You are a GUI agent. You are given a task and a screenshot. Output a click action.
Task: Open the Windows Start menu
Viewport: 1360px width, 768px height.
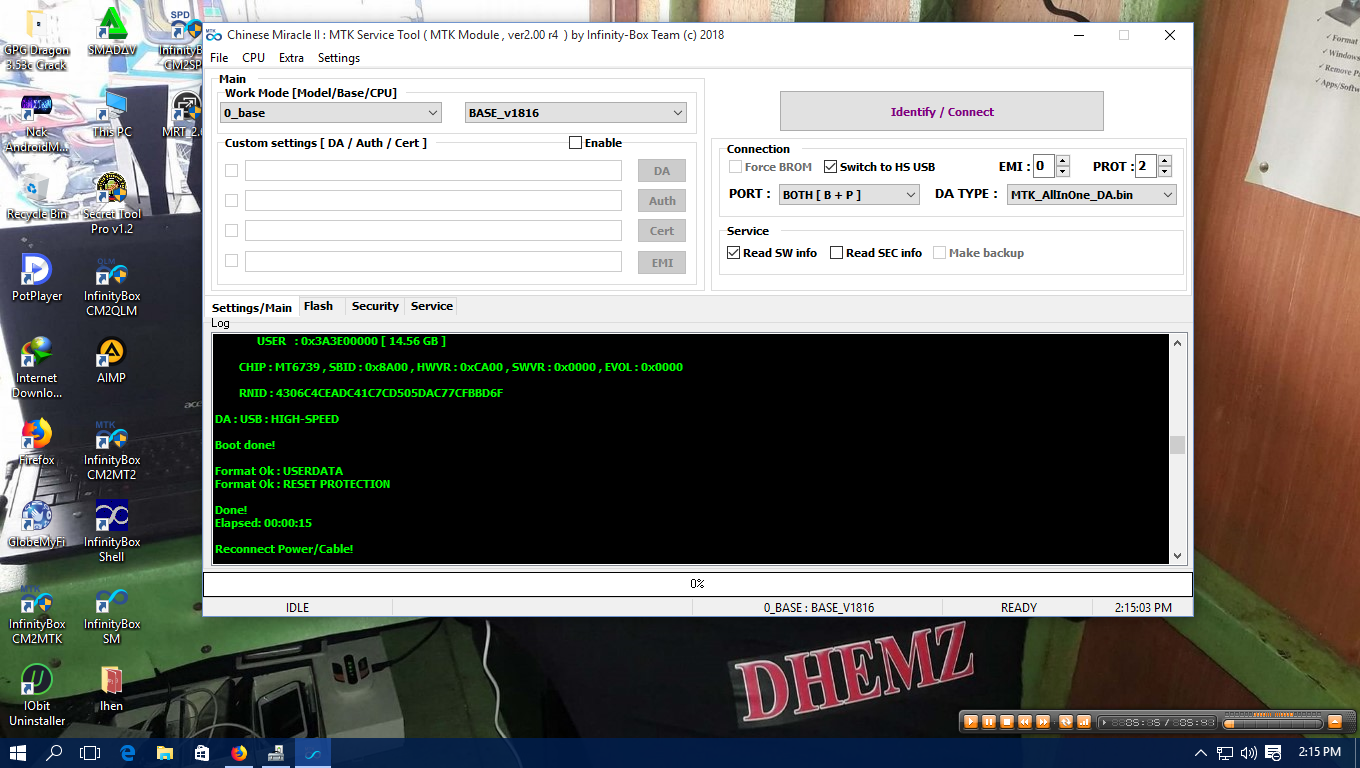click(18, 753)
